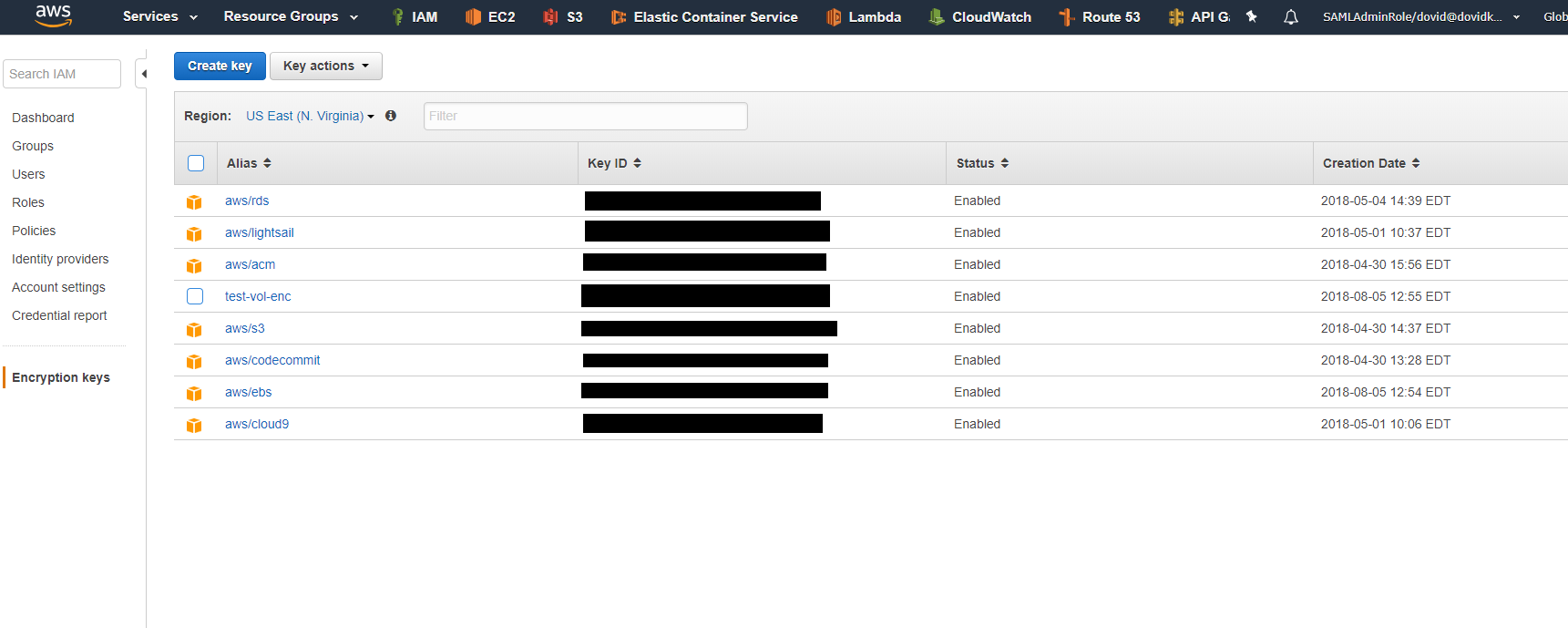
Task: Click the key icon for aws/s3
Action: [194, 329]
